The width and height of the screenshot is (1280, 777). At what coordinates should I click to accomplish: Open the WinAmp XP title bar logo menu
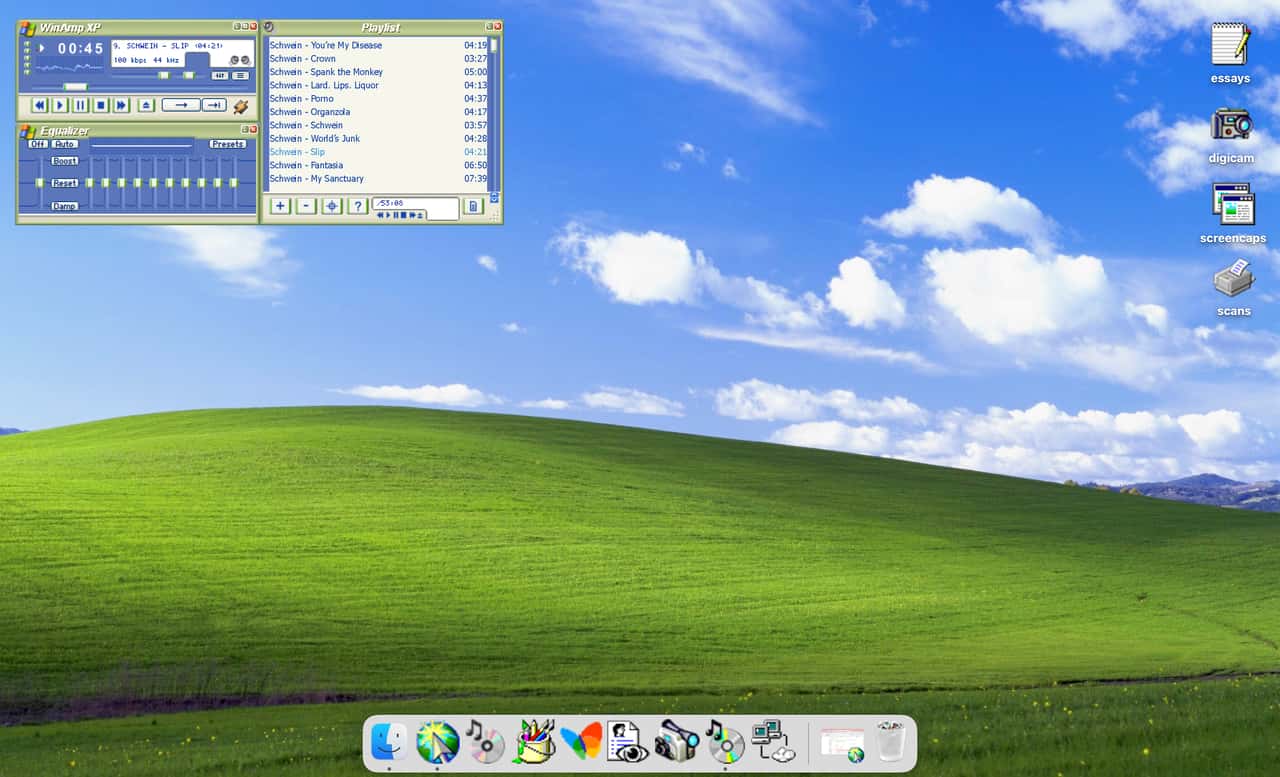28,29
